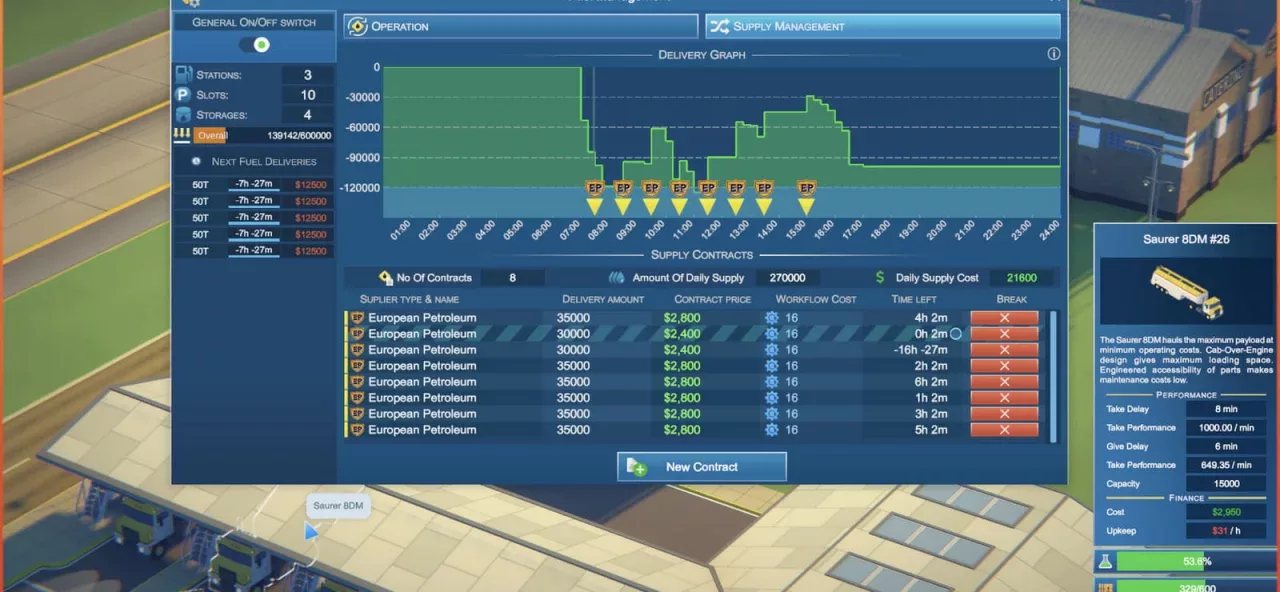Viewport: 1280px width, 592px height.
Task: Click the No Of Contracts tag icon
Action: coord(386,278)
